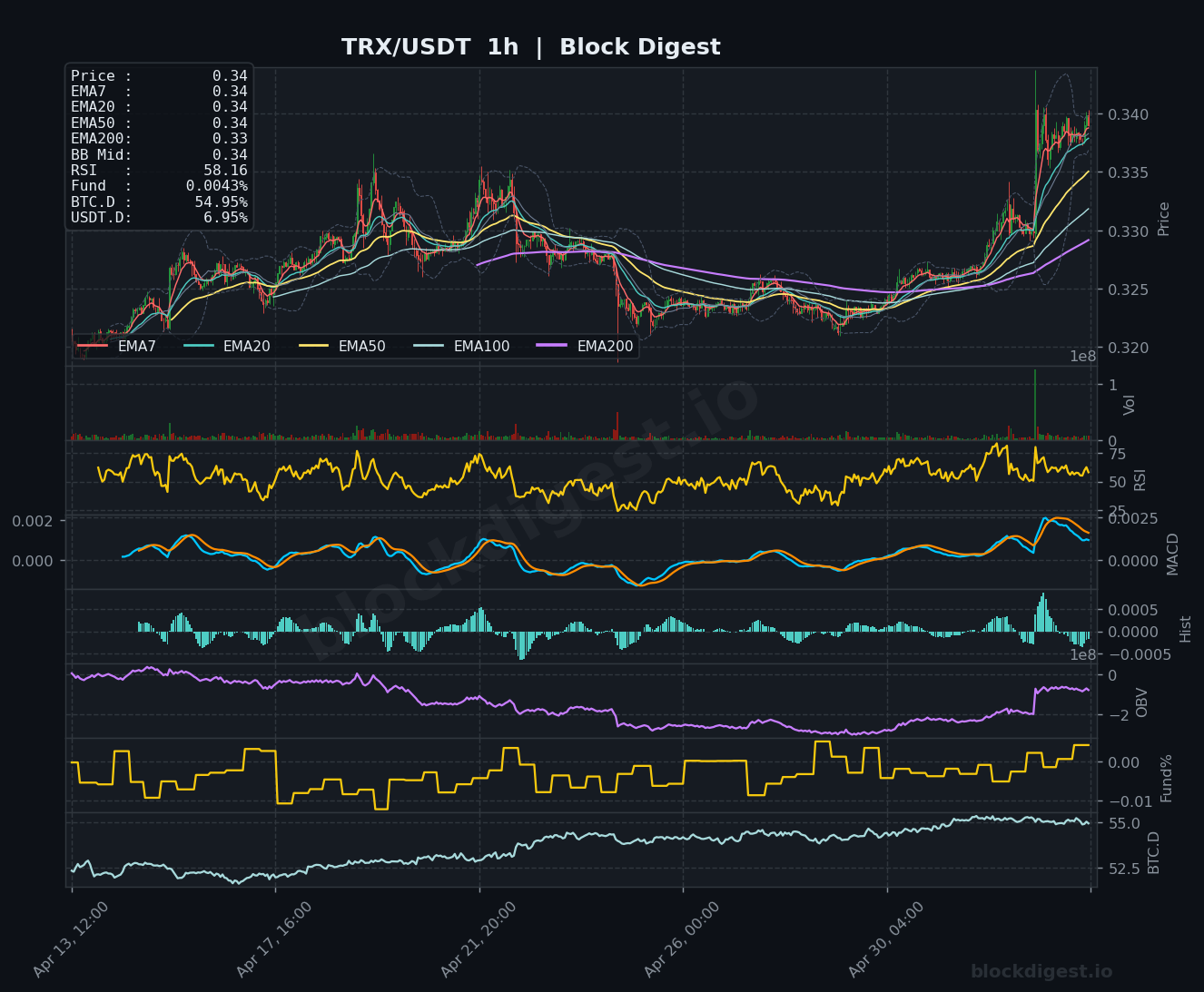Viewport: 1204px width, 992px height.
Task: Click the Fund 0.0043% stats row
Action: 159,186
